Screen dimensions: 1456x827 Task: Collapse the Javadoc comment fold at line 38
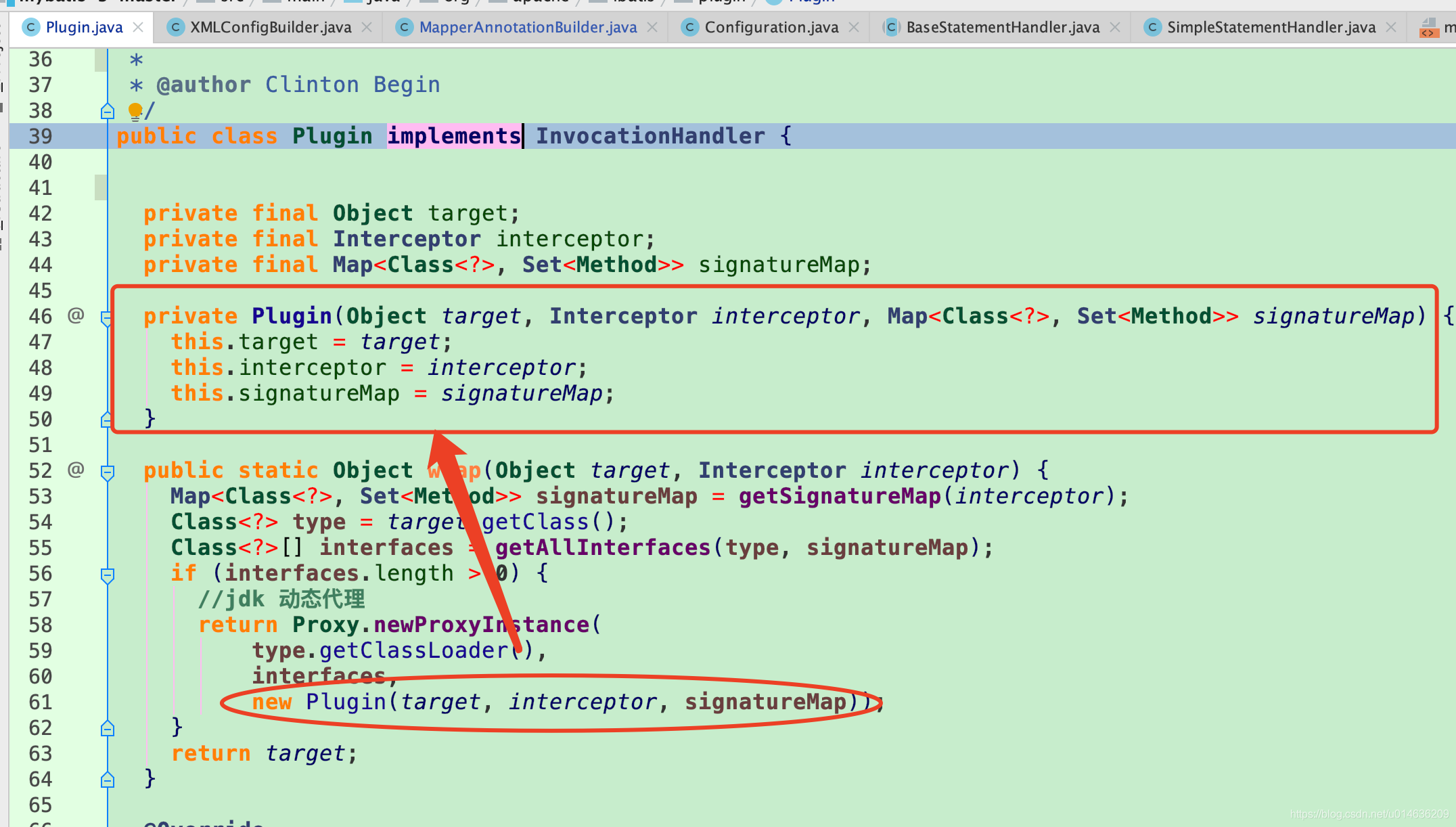(108, 111)
